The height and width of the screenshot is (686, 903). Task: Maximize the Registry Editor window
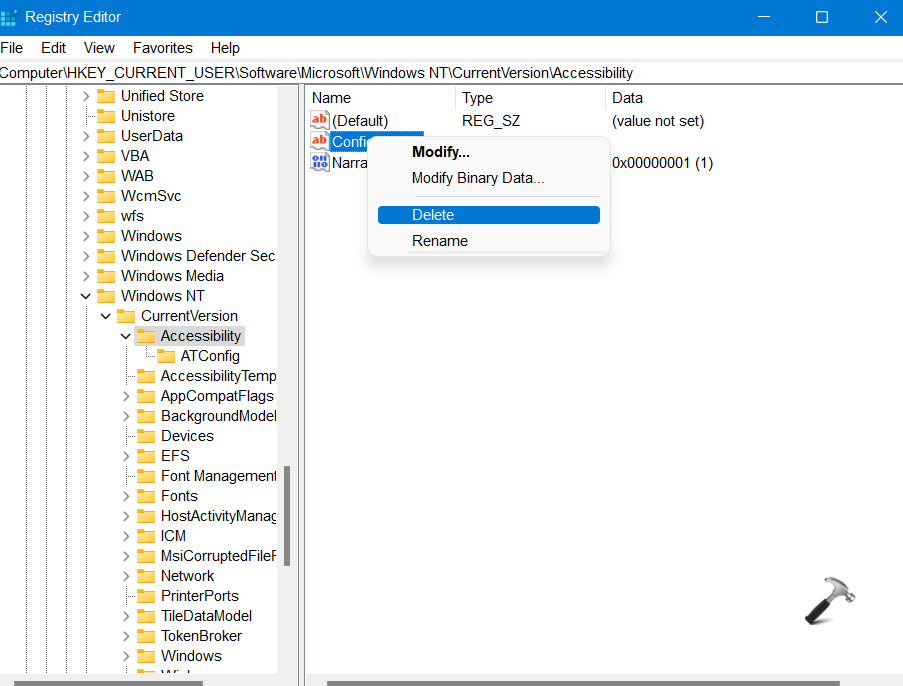[822, 17]
